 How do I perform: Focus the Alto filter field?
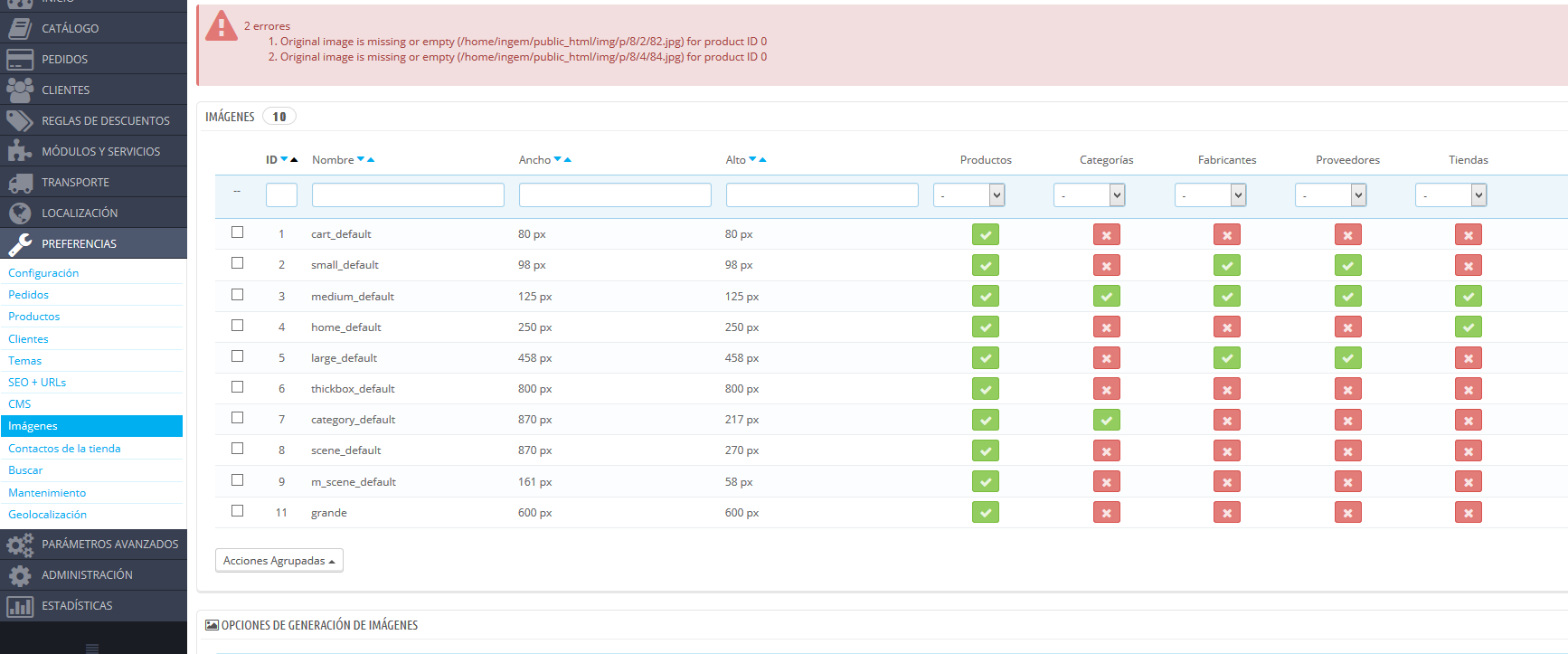[x=822, y=195]
